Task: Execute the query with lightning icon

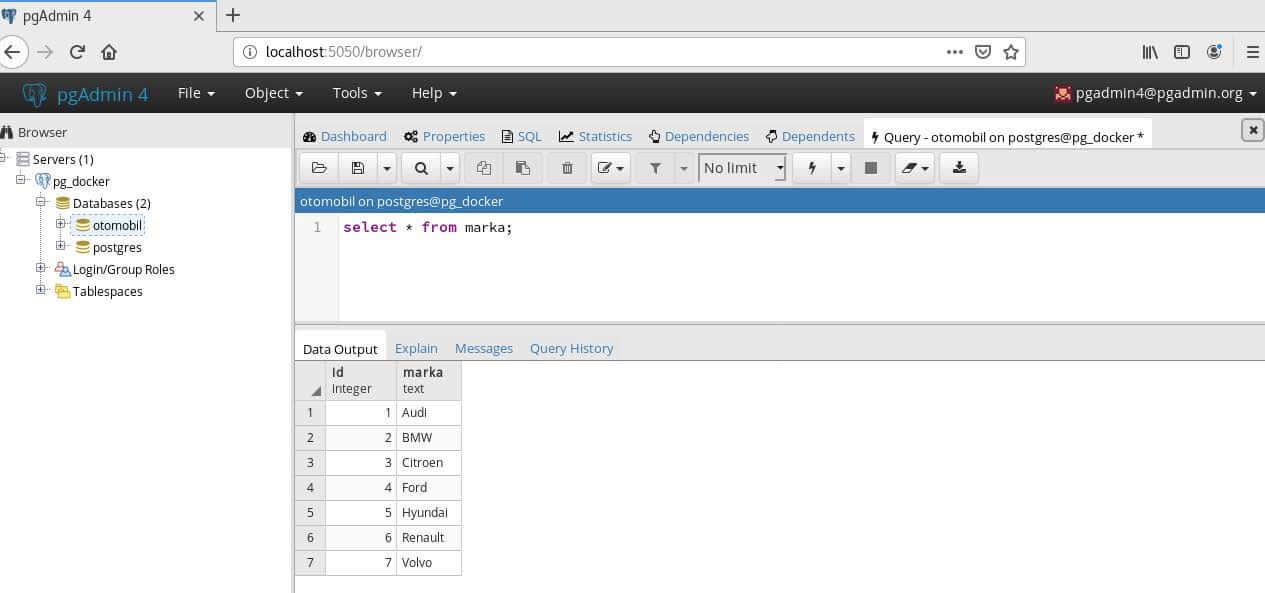Action: pyautogui.click(x=812, y=168)
